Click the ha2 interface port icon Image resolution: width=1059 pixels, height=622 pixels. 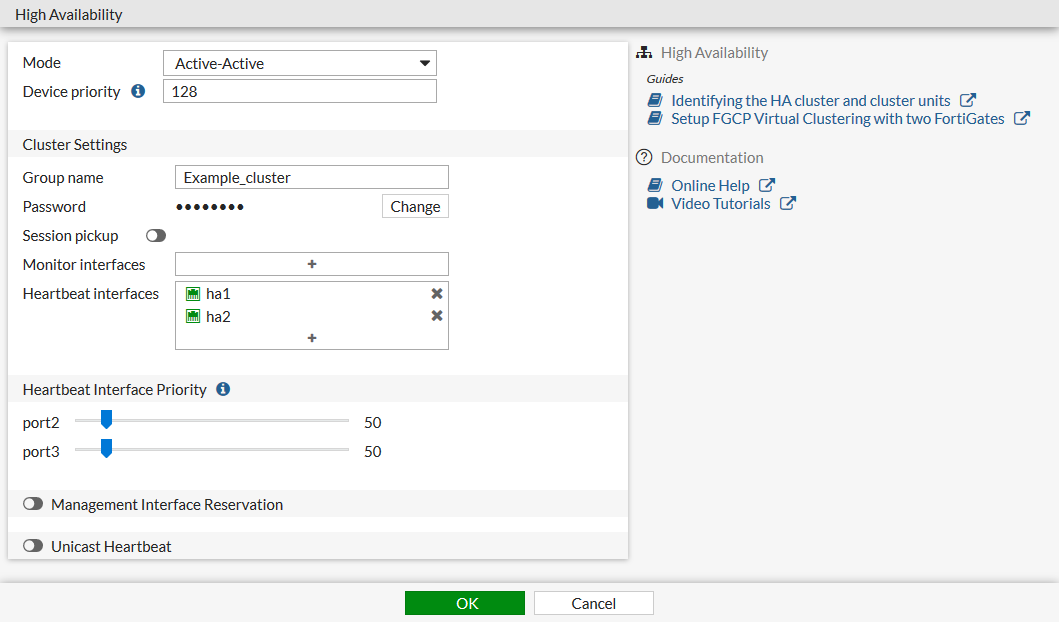194,316
